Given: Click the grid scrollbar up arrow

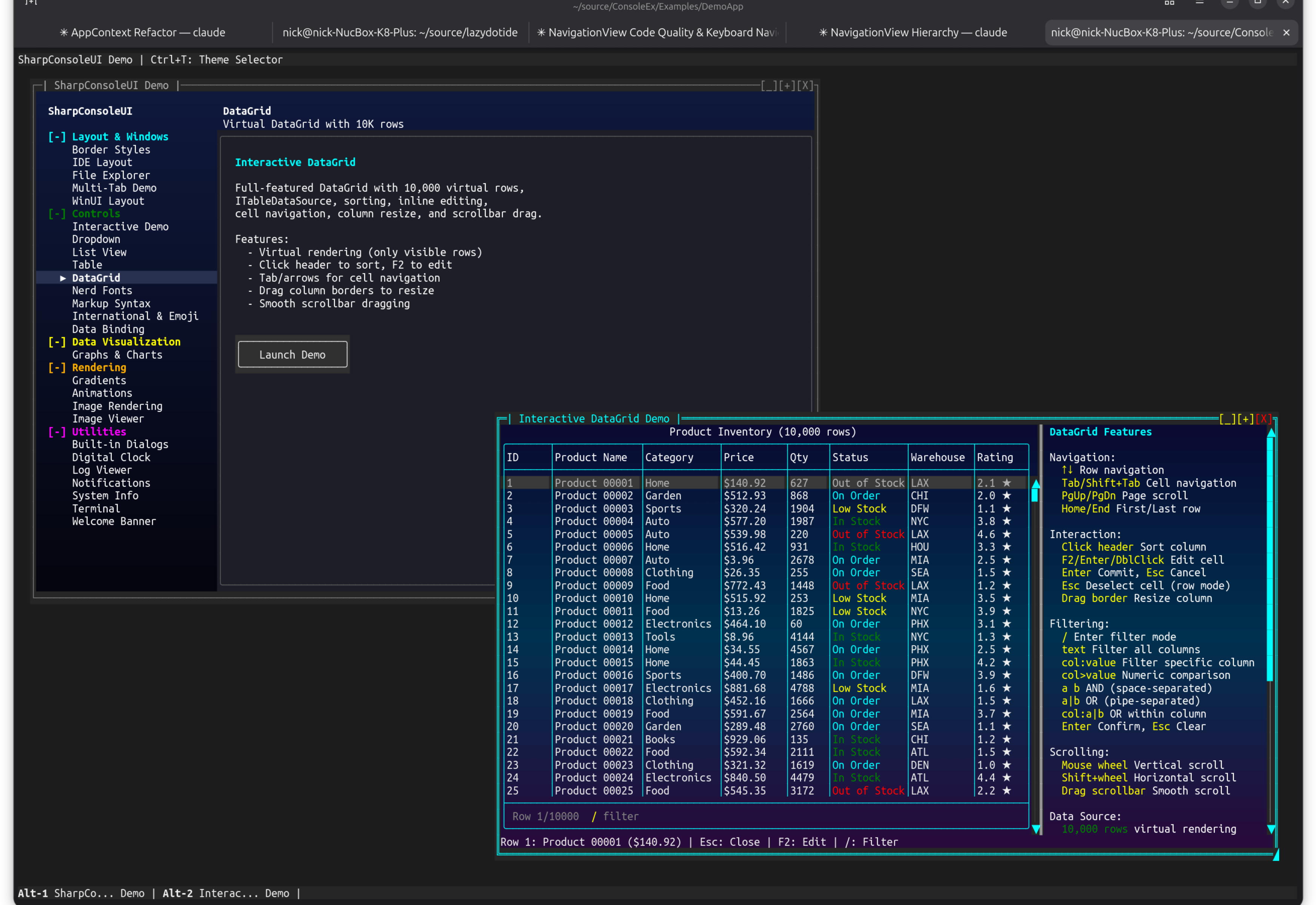Looking at the screenshot, I should 1035,483.
